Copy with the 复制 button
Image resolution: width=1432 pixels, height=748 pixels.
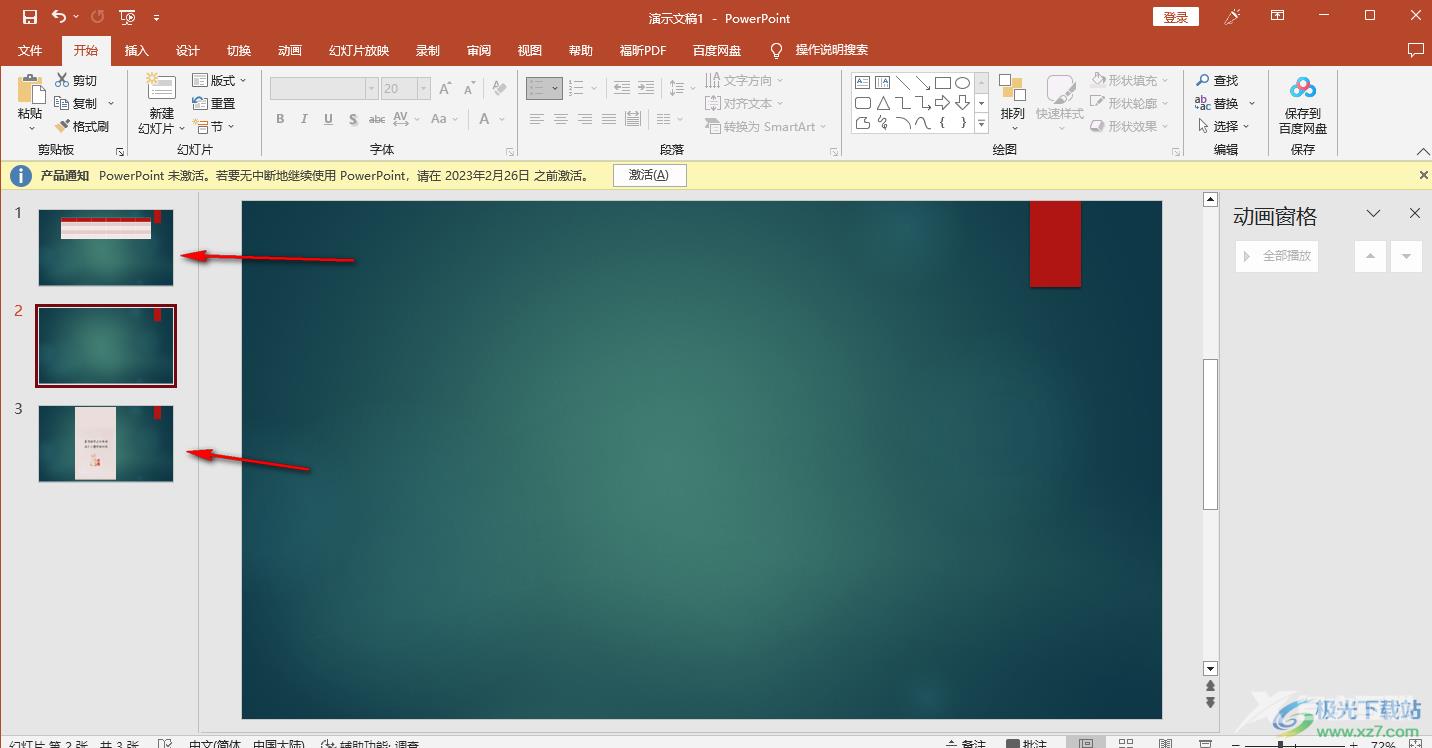[x=77, y=103]
